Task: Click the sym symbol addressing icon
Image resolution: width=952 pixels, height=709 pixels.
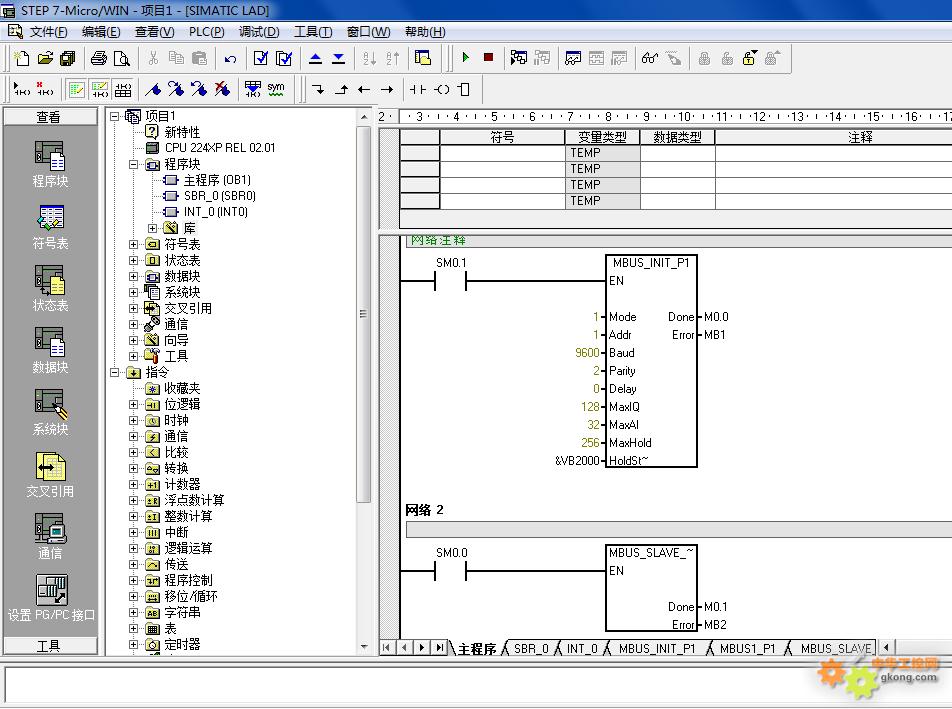Action: 276,89
